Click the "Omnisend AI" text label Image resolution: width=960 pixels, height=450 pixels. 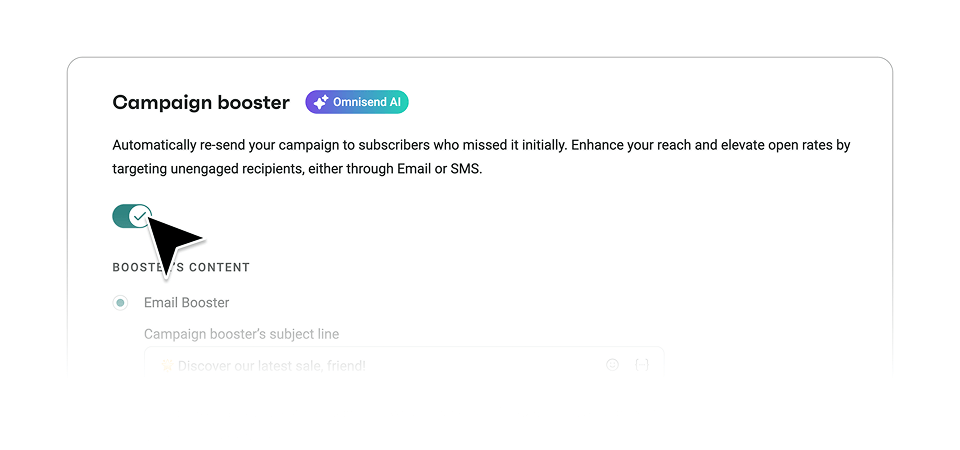point(367,102)
